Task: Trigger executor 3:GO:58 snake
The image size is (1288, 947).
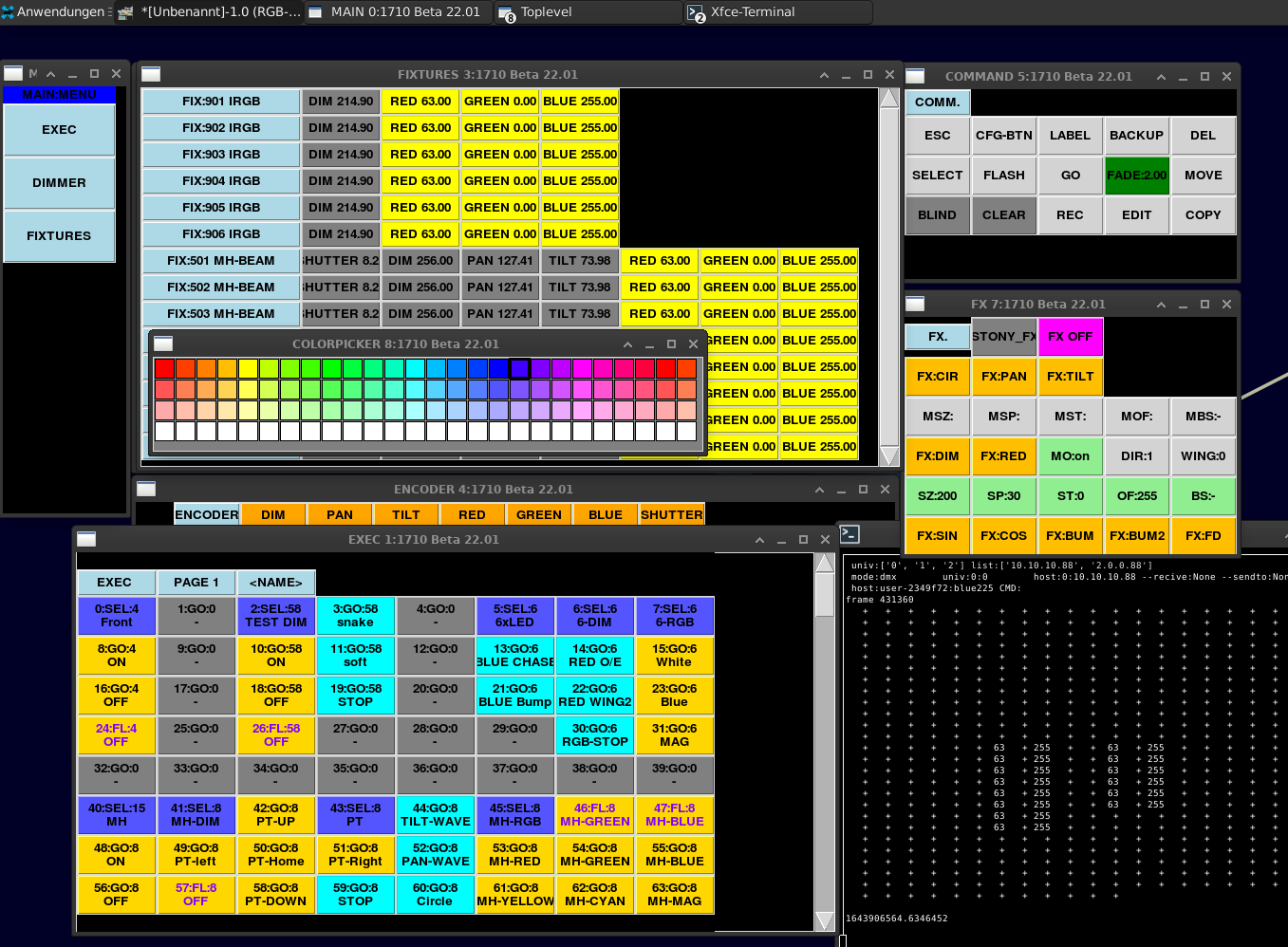Action: (355, 616)
